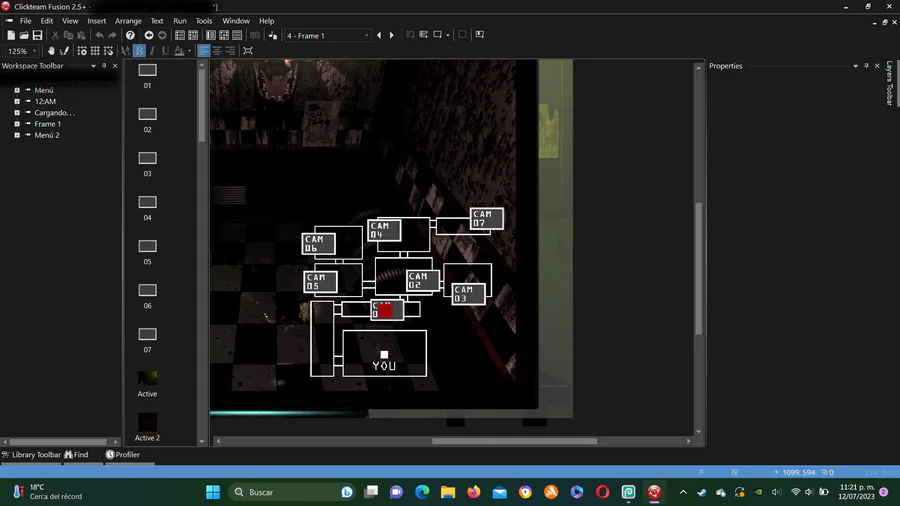Save the application with the floppy disk icon
The height and width of the screenshot is (506, 900).
point(37,36)
